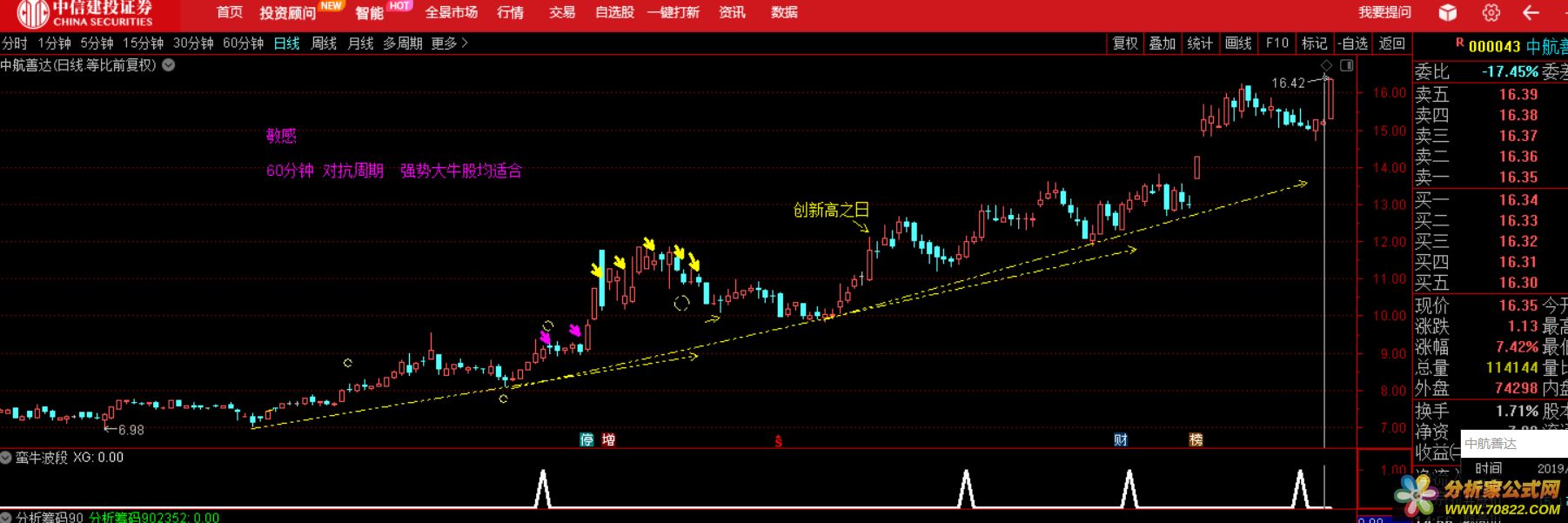Screen dimensions: 1568x523
Task: Switch to the 15分钟 period
Action: [x=143, y=43]
